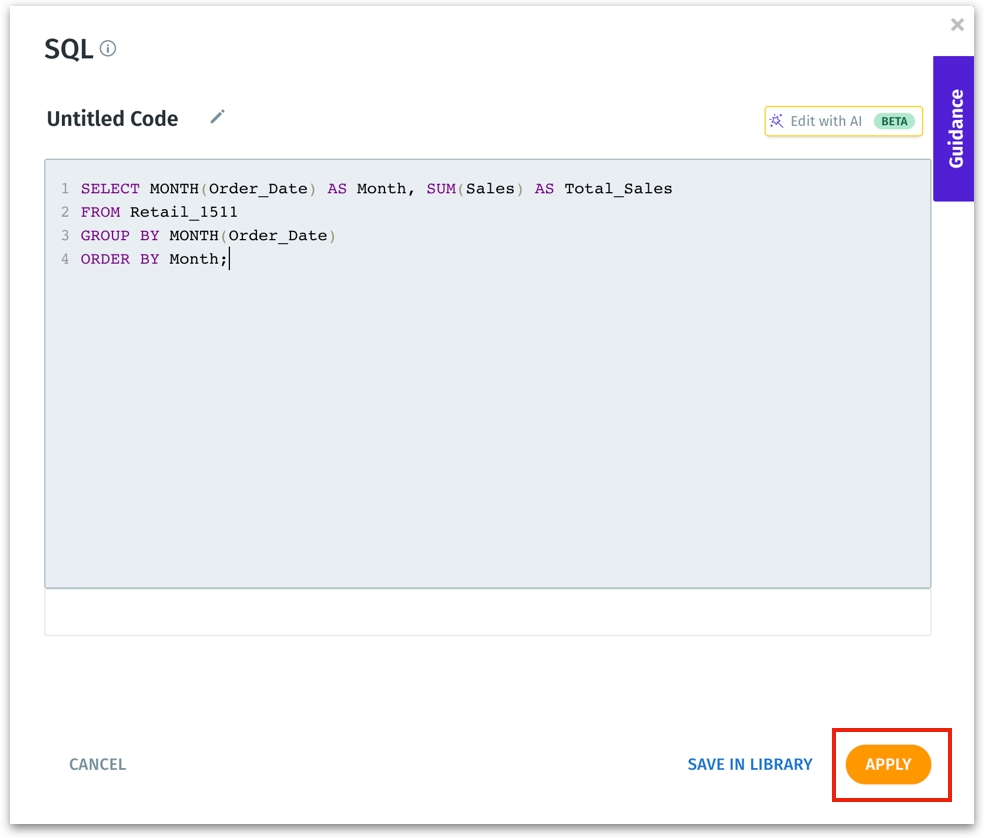
Task: Select line number 2 in the gutter
Action: pos(64,212)
